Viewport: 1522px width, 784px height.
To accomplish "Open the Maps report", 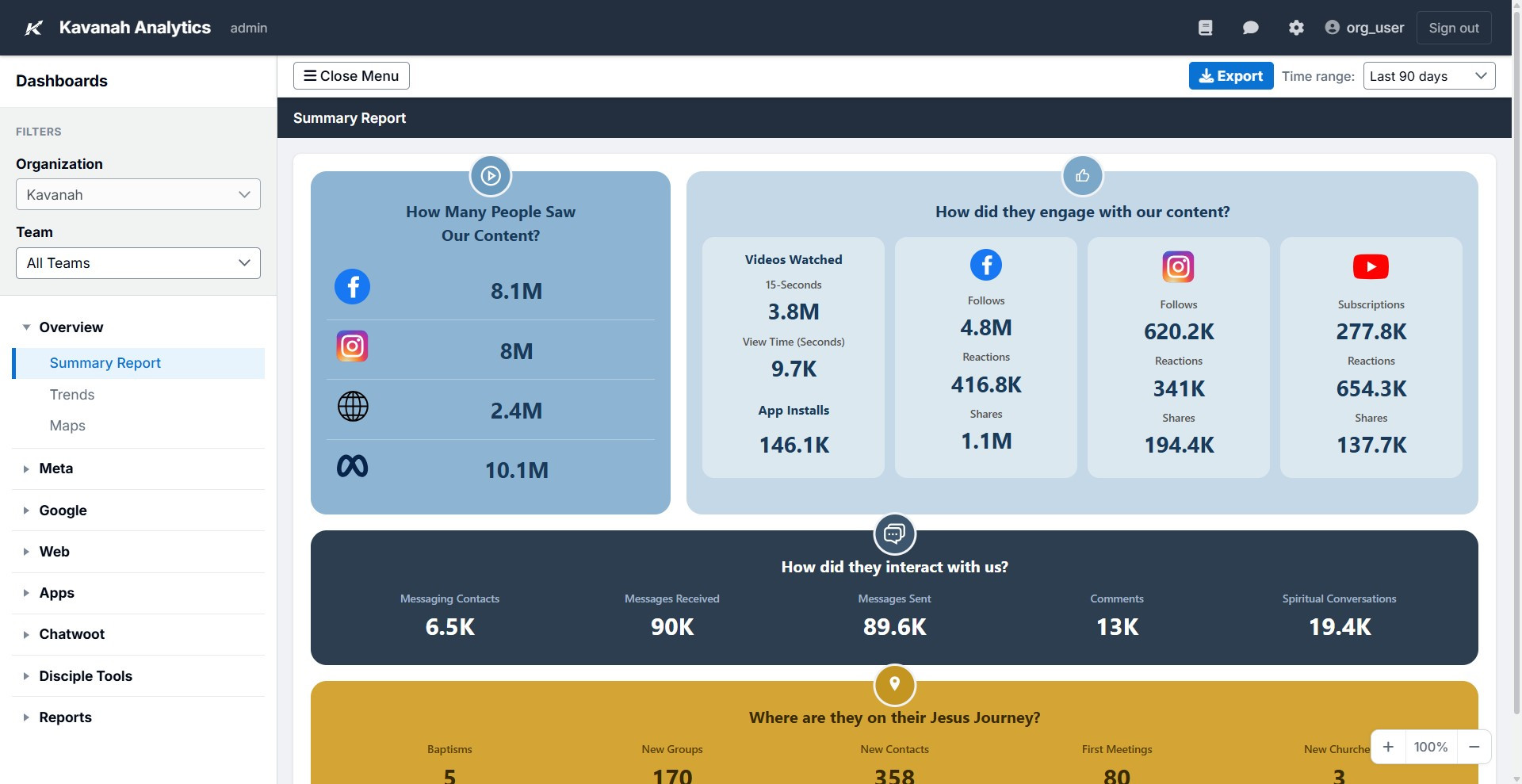I will click(67, 426).
